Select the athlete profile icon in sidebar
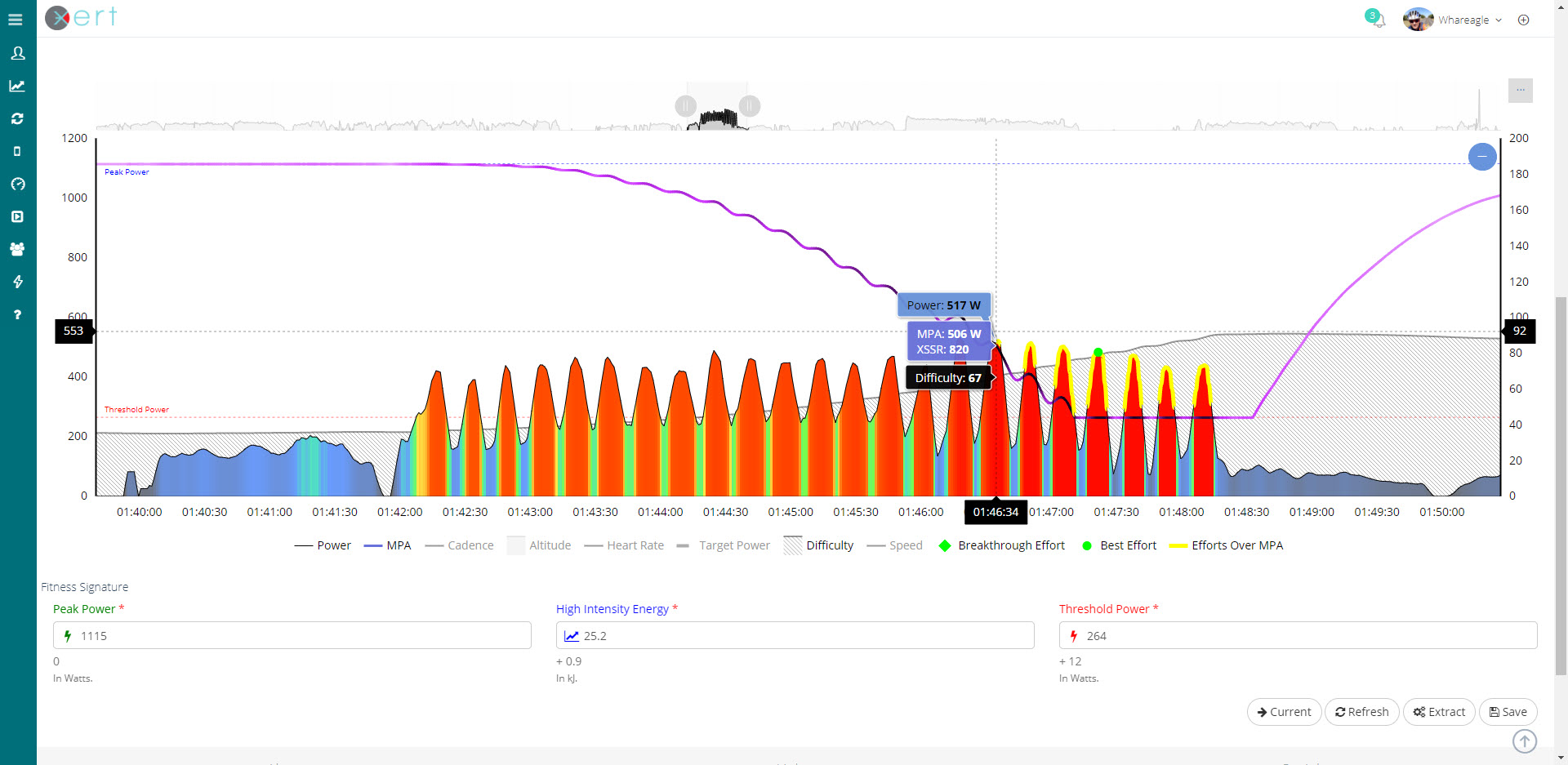The height and width of the screenshot is (765, 1568). tap(17, 53)
